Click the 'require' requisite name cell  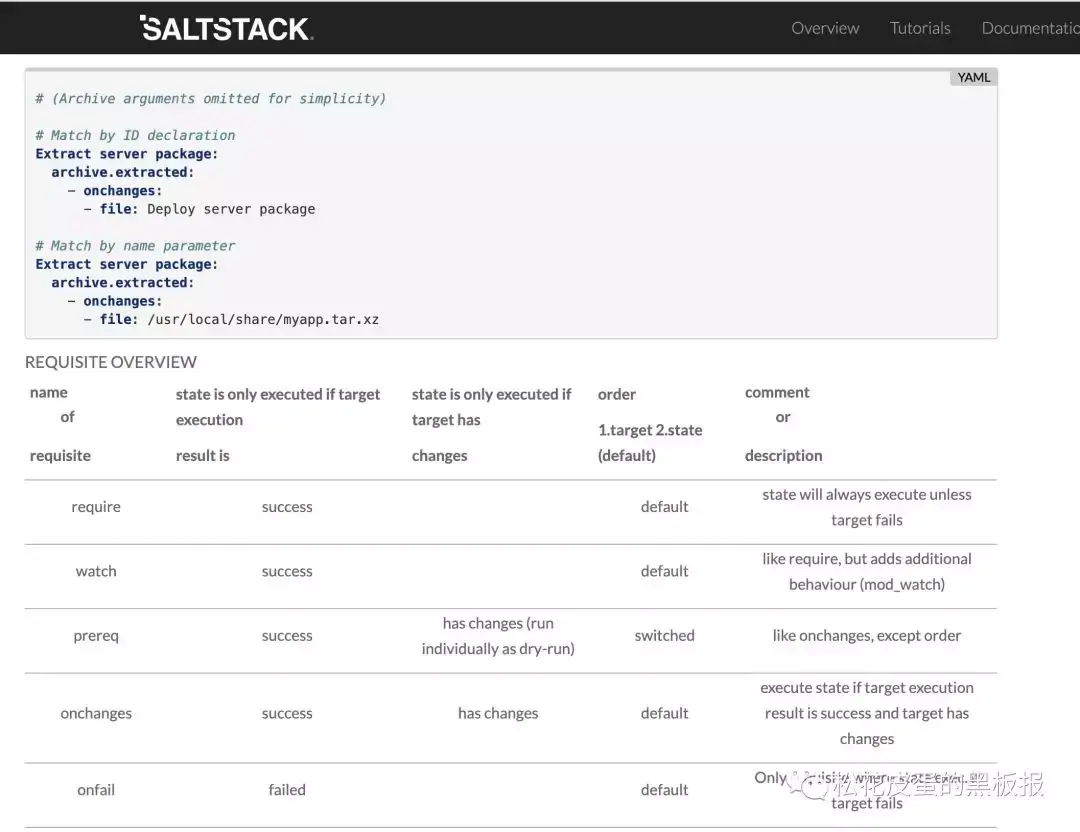[96, 507]
